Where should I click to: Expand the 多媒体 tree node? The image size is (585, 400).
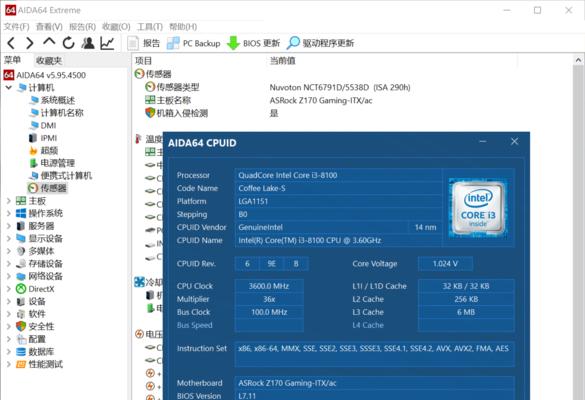[9, 251]
